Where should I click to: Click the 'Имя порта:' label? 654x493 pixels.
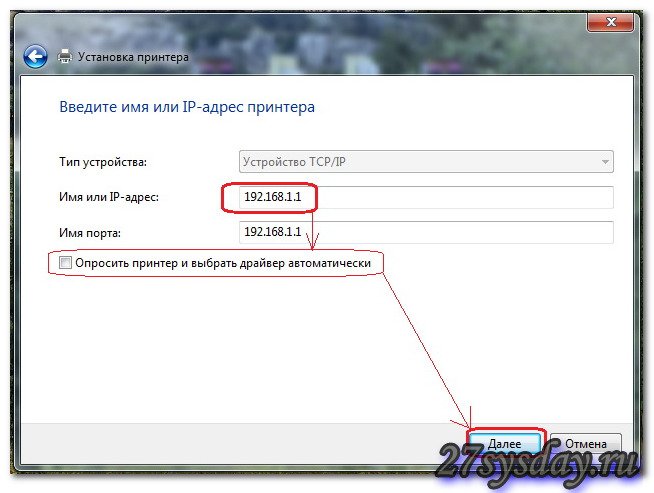tap(92, 232)
